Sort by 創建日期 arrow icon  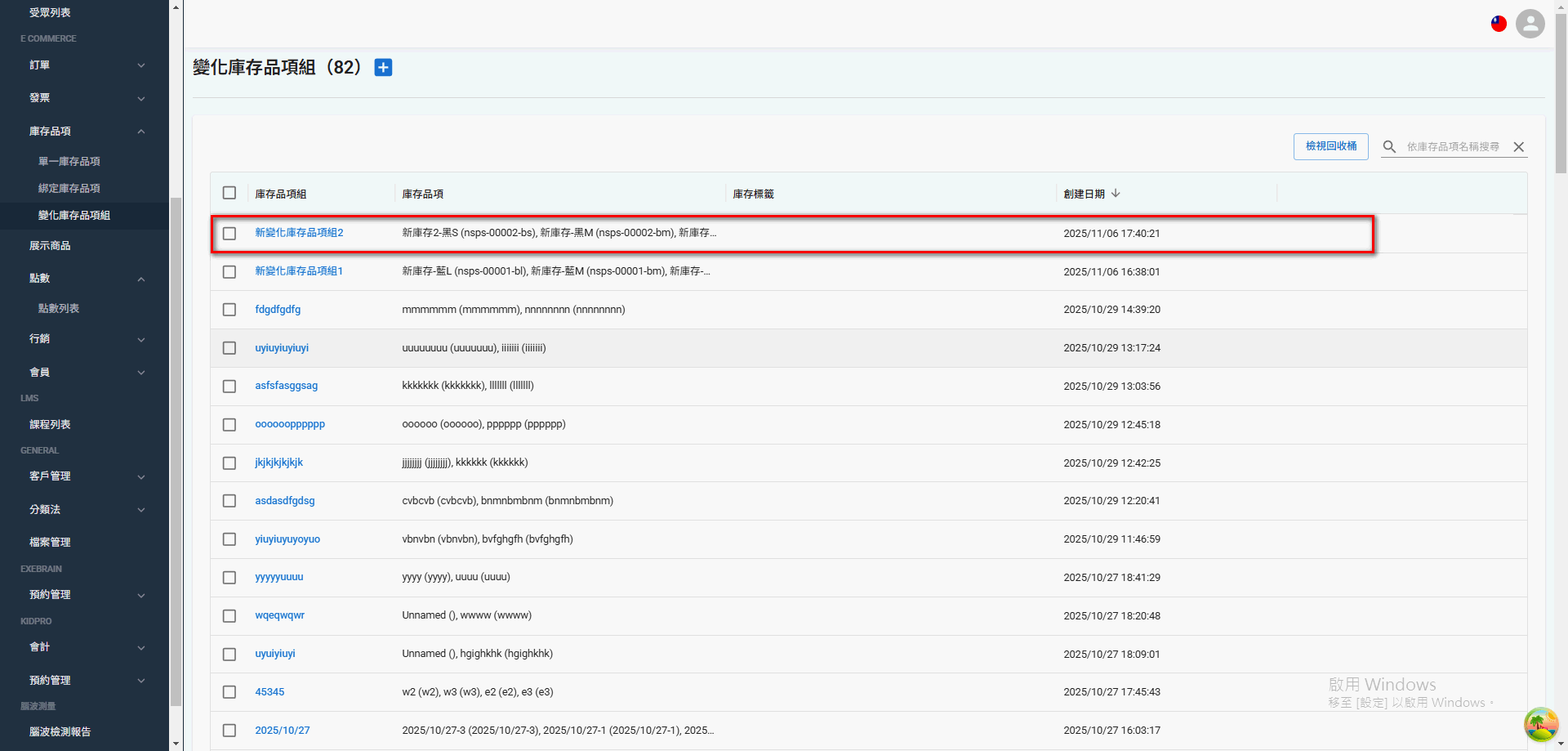[x=1116, y=194]
